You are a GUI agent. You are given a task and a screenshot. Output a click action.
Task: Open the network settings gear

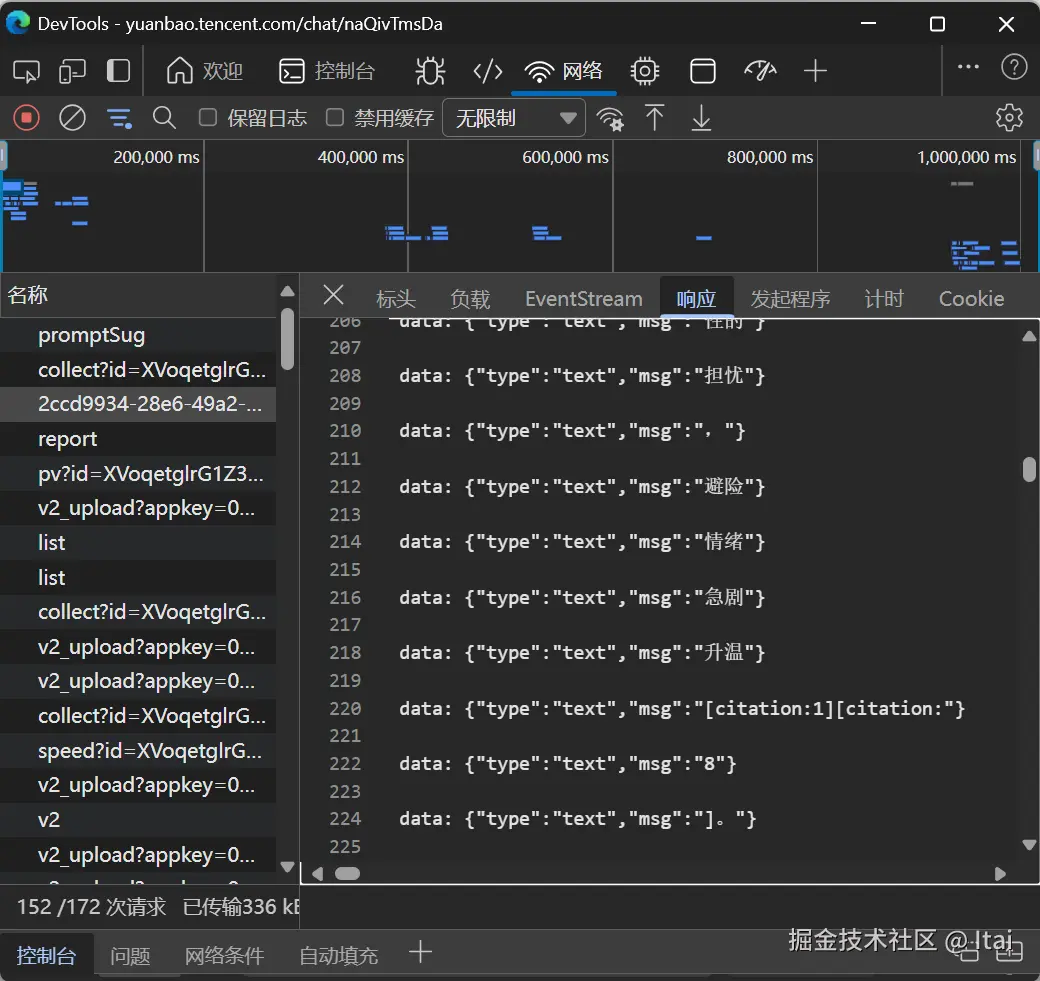pyautogui.click(x=1009, y=118)
